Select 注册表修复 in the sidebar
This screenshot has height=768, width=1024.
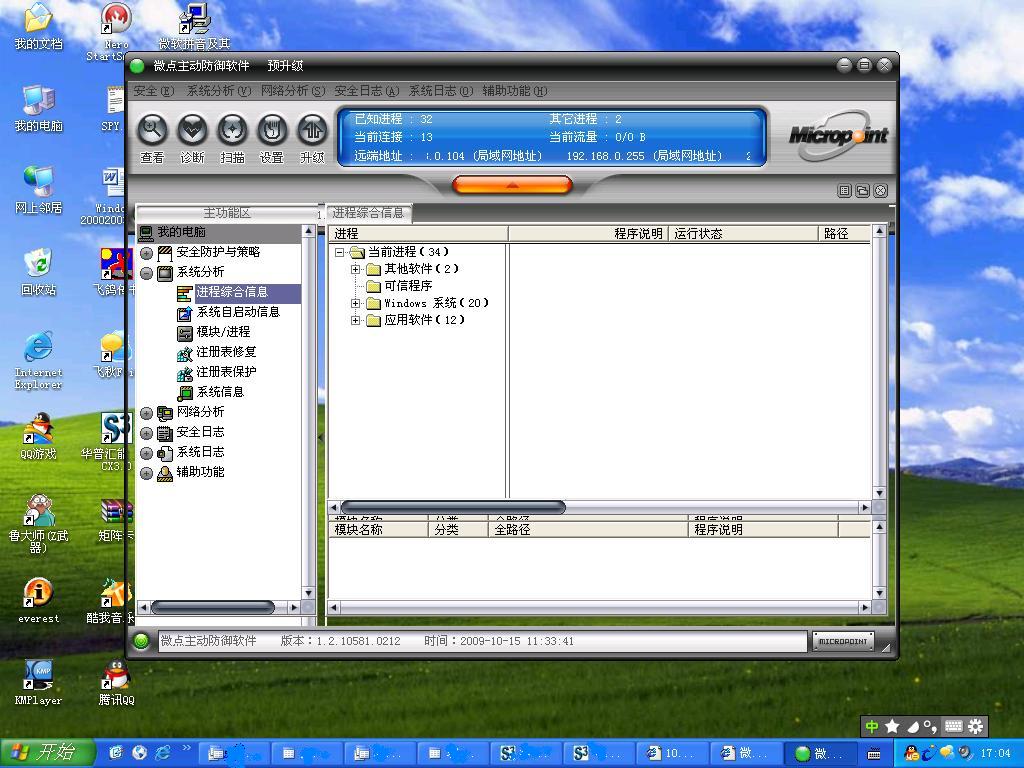click(x=226, y=352)
